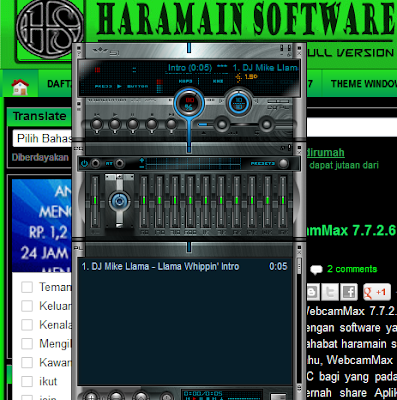Share via the Twitter icon

tap(330, 292)
